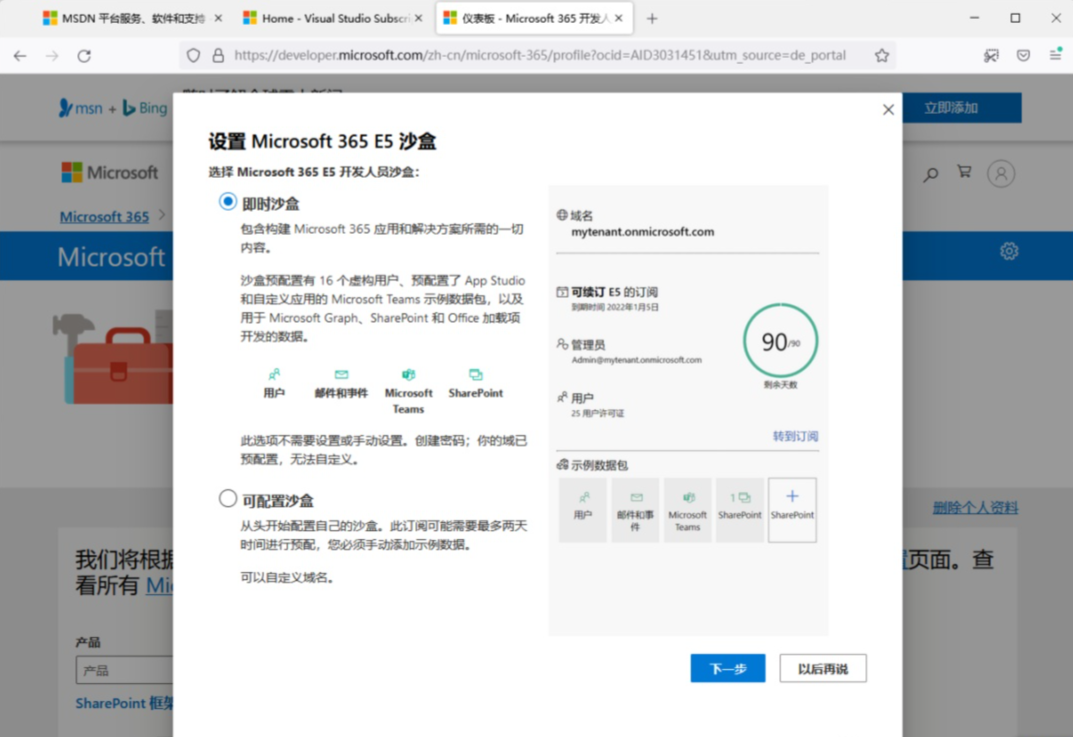Open the 转到订阅 link
The image size is (1073, 737).
pos(795,436)
